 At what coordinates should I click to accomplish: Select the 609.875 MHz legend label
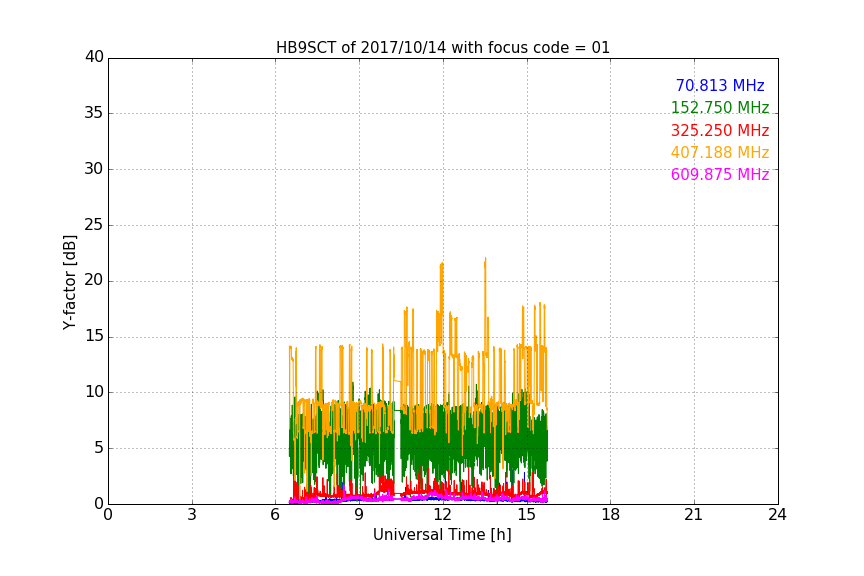click(720, 174)
